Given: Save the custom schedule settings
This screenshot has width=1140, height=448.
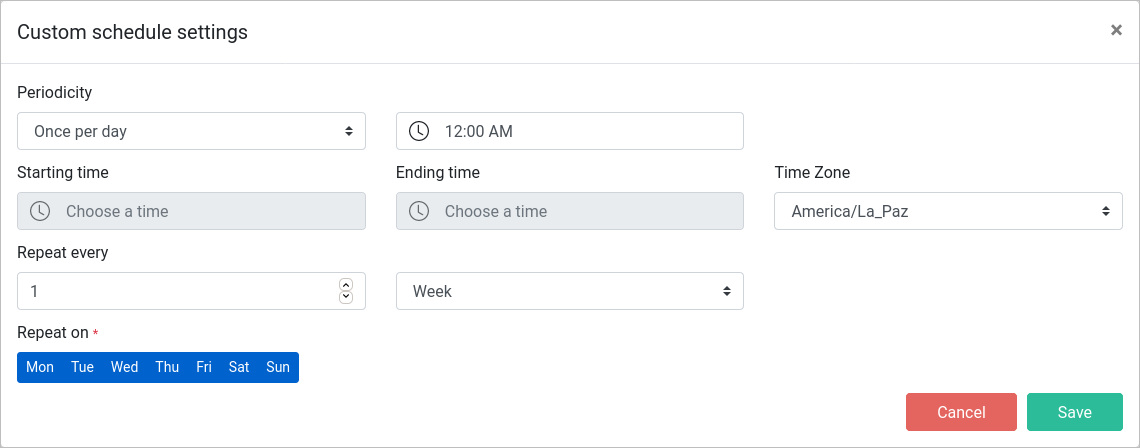Looking at the screenshot, I should click(1074, 412).
